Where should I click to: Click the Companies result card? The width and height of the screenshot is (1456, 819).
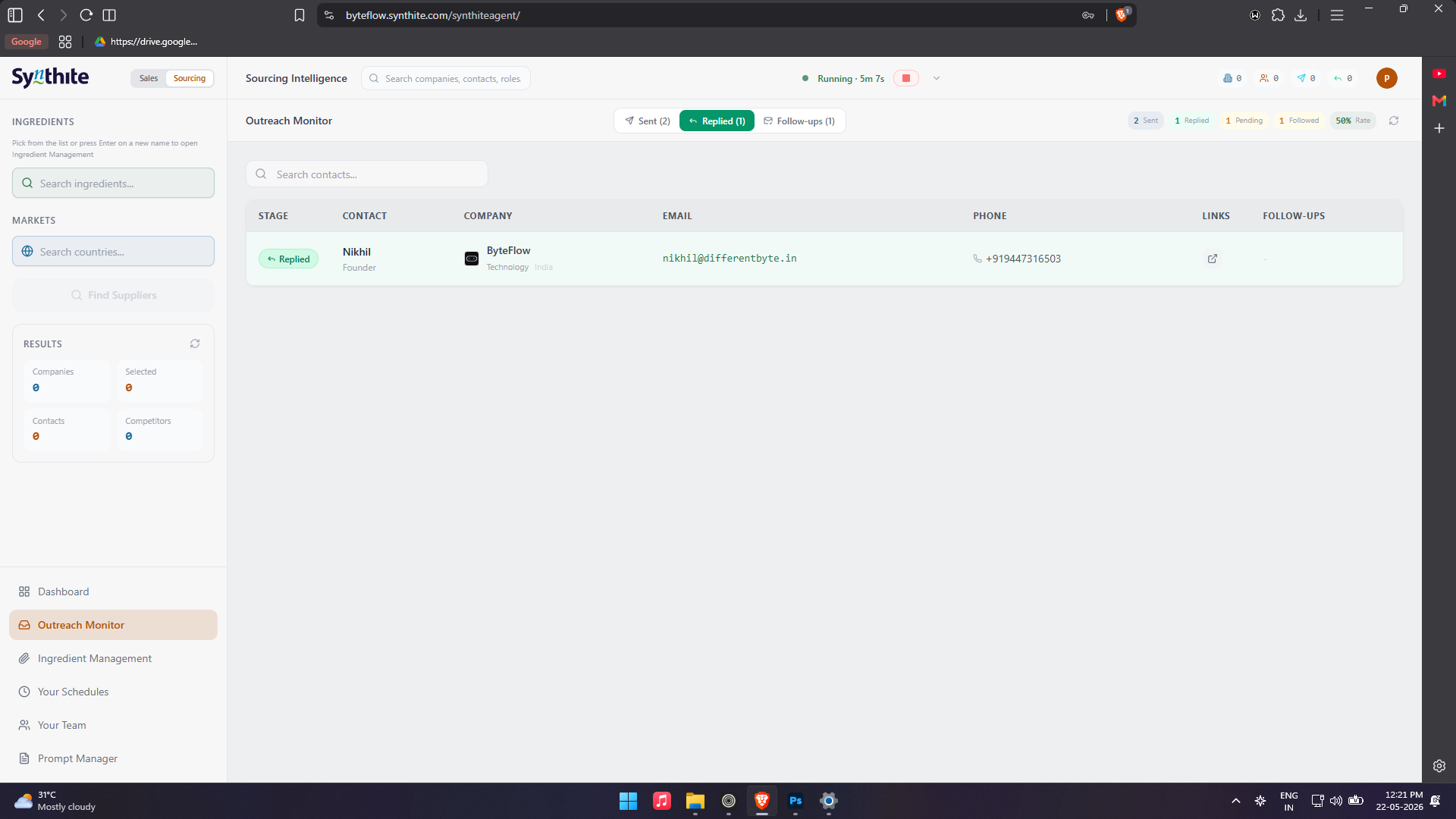pyautogui.click(x=67, y=380)
